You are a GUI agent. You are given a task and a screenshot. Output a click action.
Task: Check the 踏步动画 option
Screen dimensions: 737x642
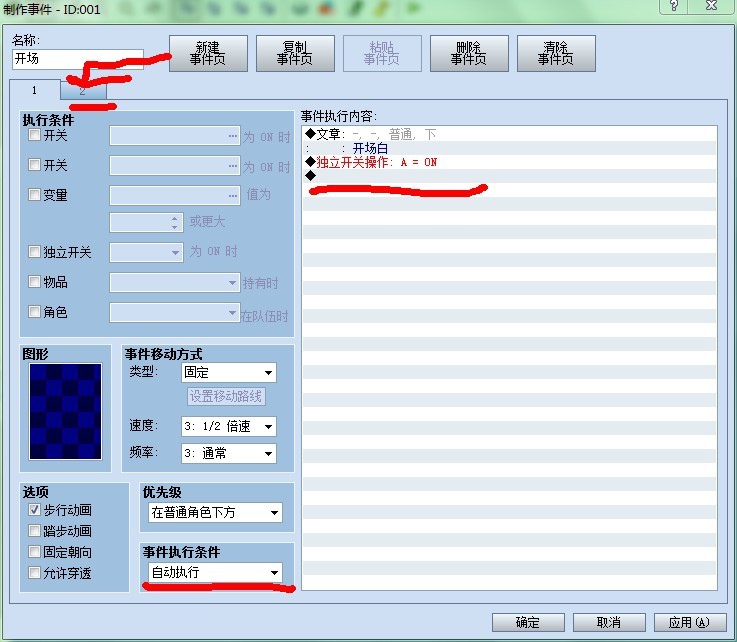click(34, 531)
